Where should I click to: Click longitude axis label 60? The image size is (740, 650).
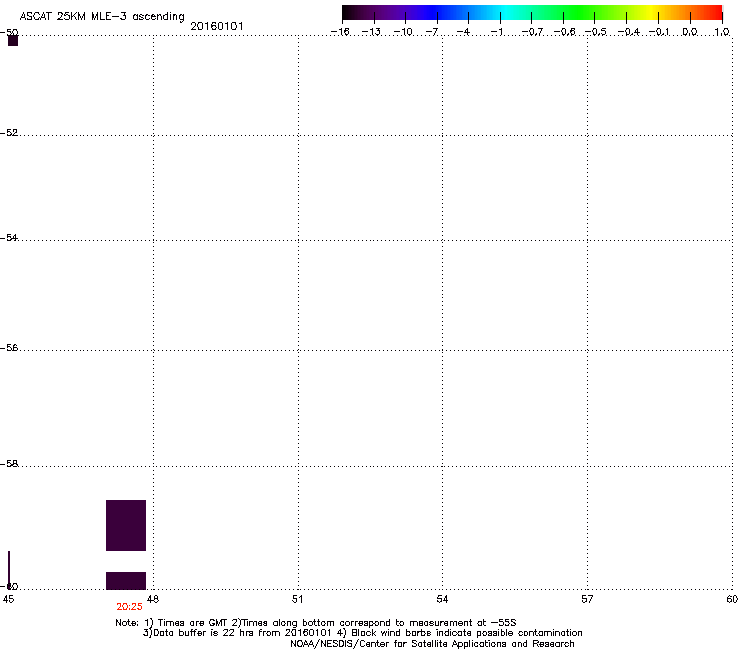tap(732, 599)
